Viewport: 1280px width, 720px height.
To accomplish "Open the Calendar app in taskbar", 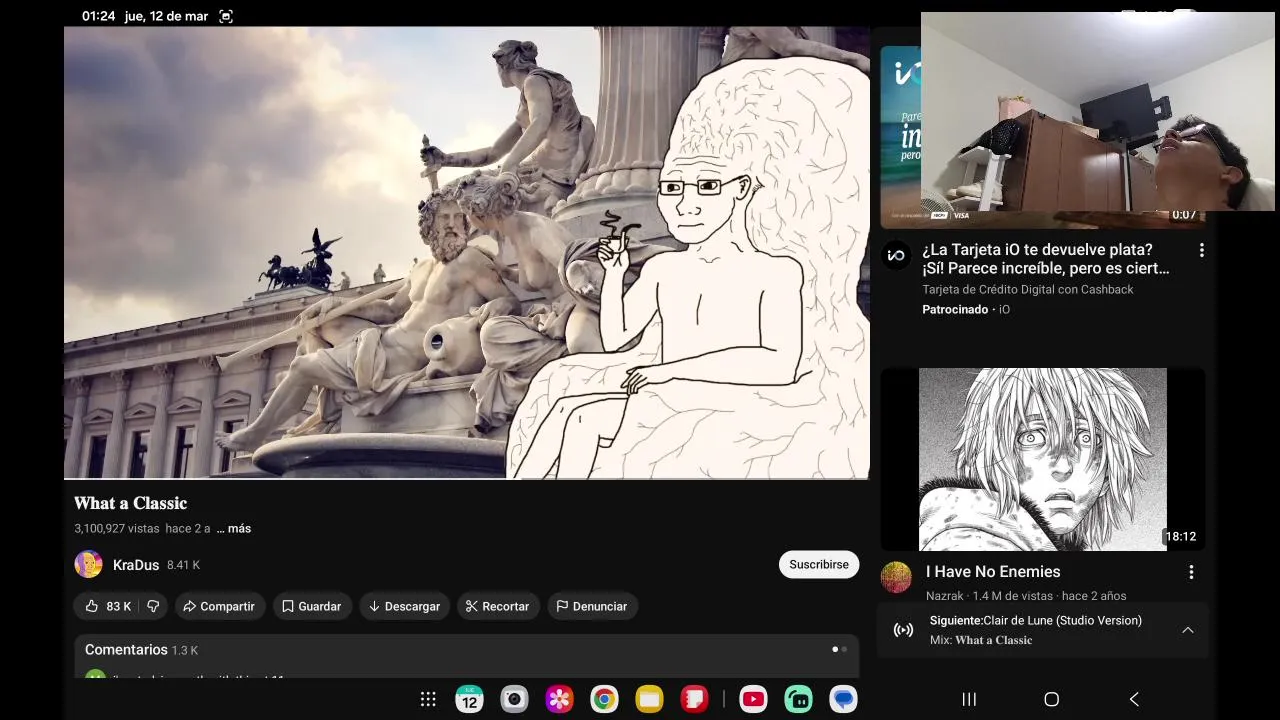I will point(469,699).
